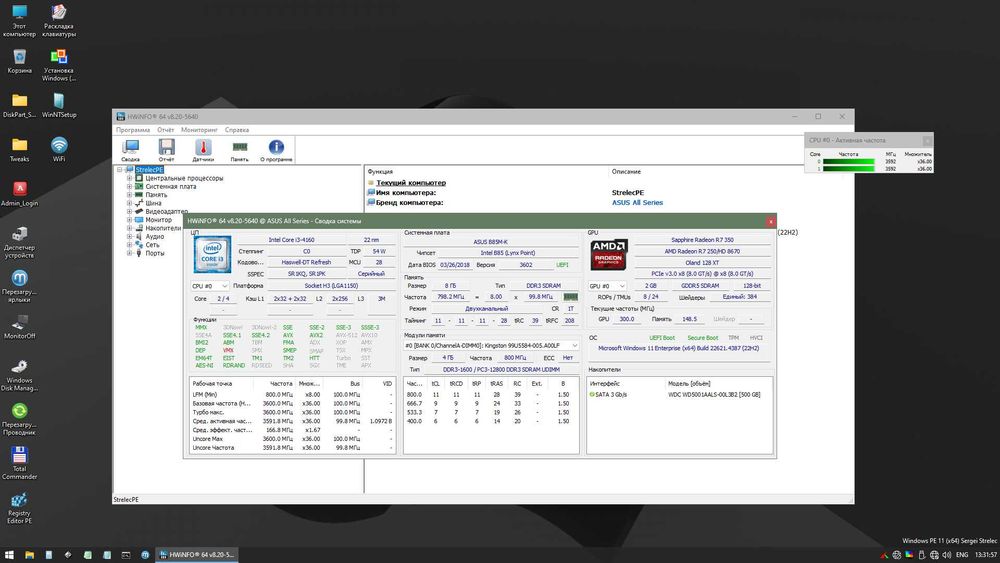Expand the Центральные процессоры tree node
1000x563 pixels.
[129, 178]
